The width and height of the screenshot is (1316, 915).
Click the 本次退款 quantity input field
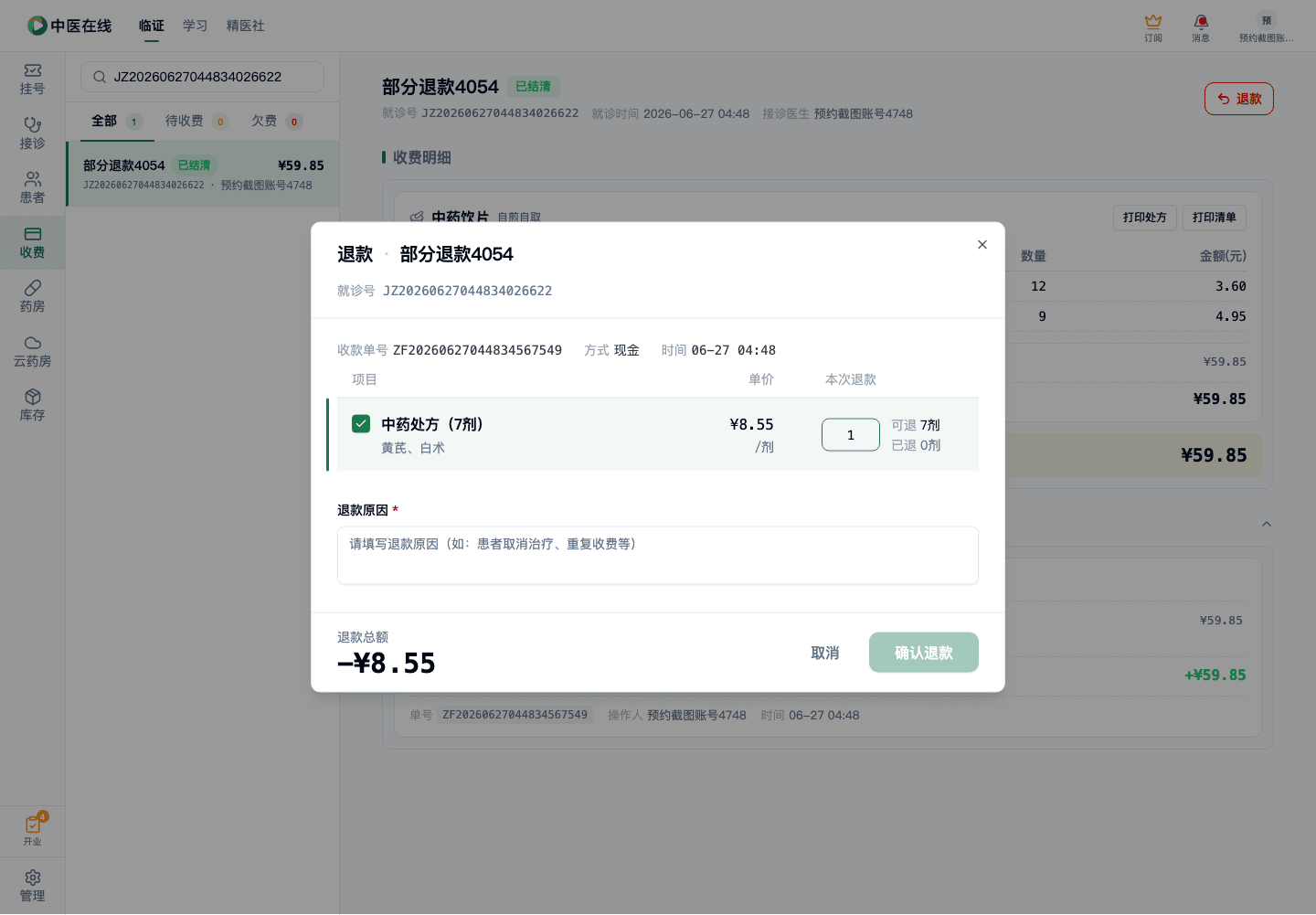(x=851, y=435)
